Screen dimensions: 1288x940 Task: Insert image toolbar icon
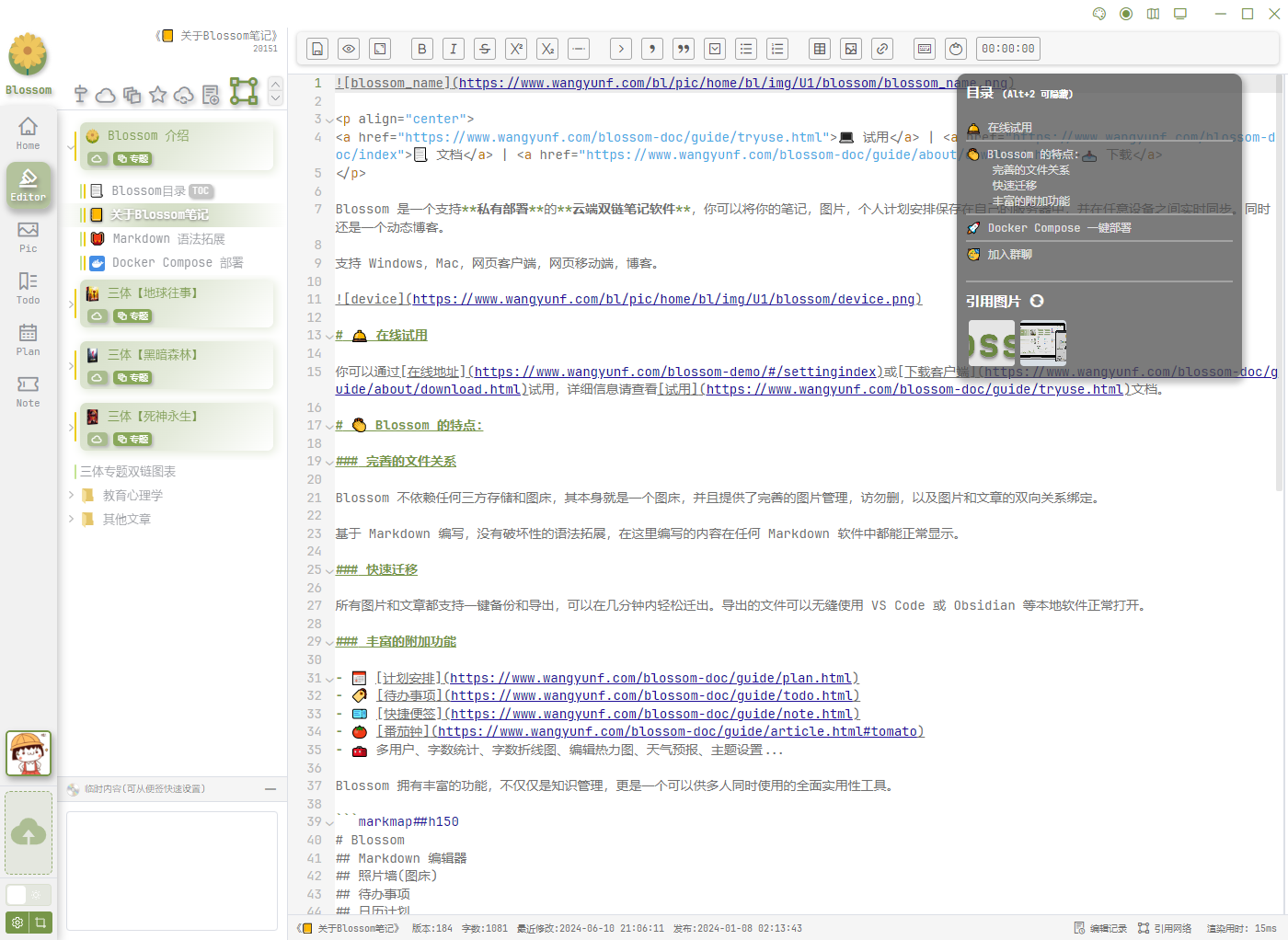click(x=851, y=49)
